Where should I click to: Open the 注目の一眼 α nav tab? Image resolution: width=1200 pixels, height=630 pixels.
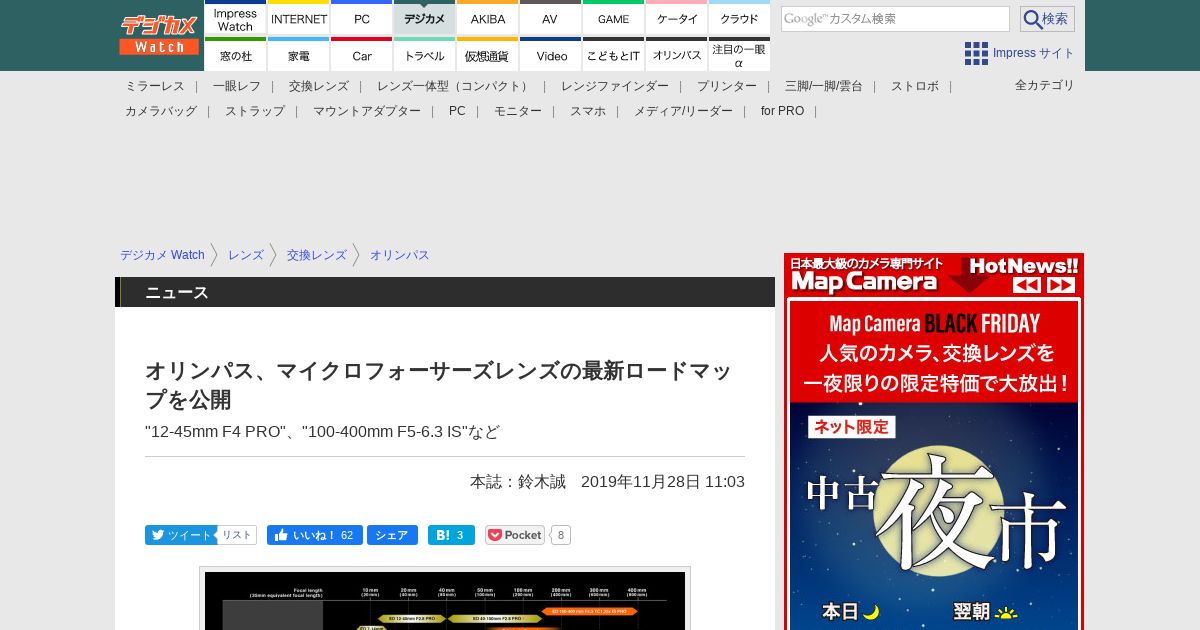[x=739, y=55]
